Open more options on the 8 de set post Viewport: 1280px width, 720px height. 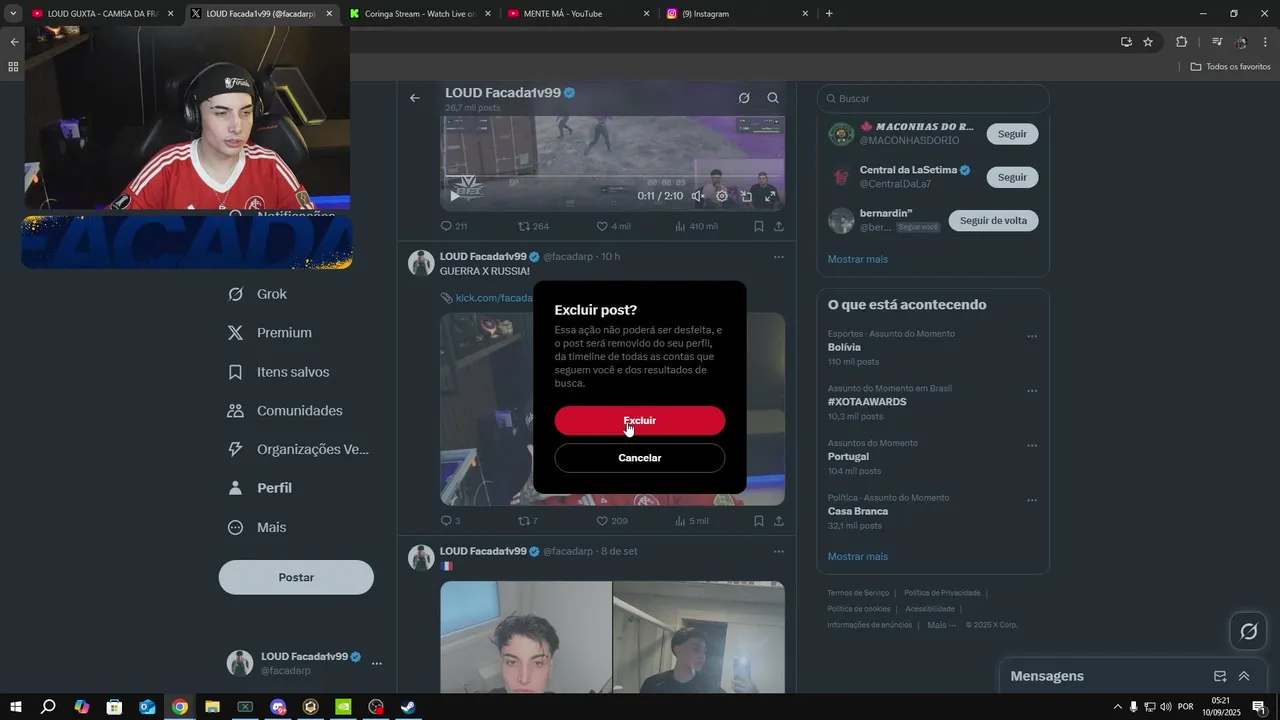point(778,551)
